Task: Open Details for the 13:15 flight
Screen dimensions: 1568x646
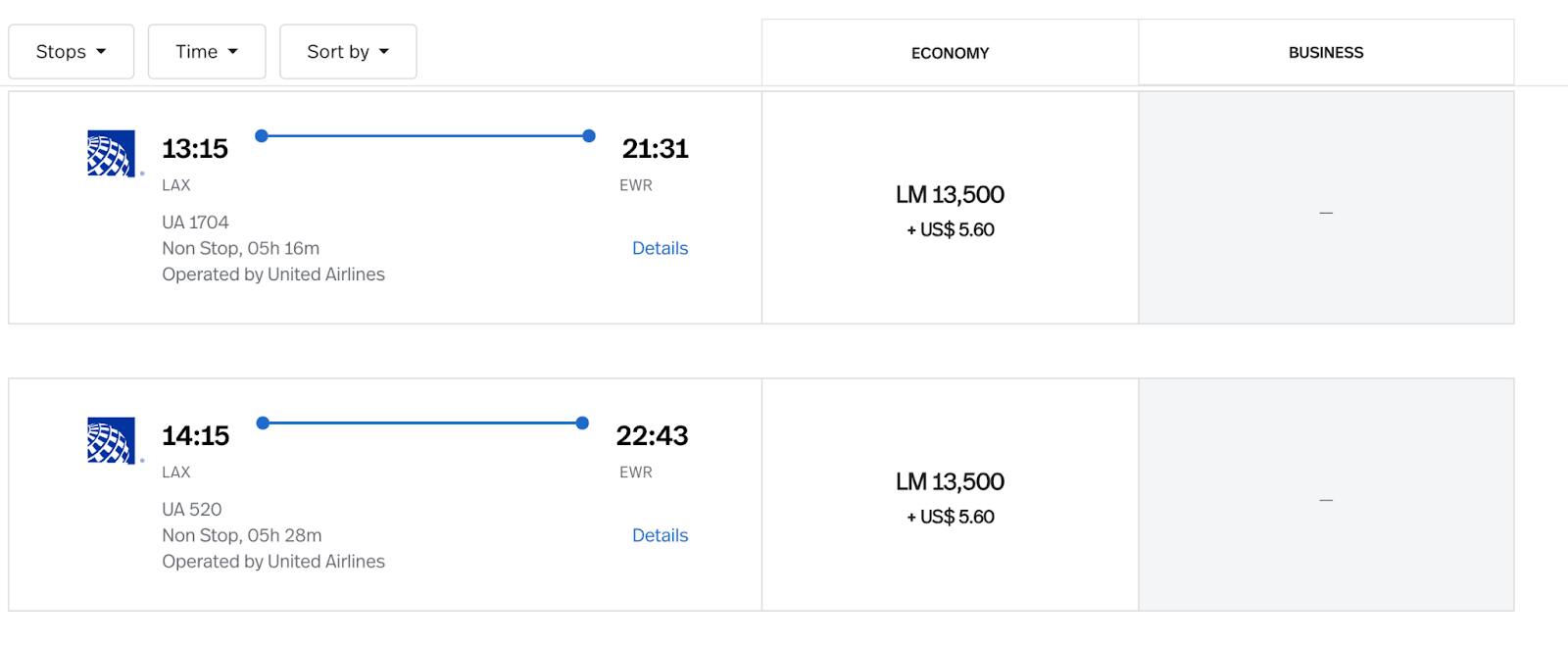Action: (x=660, y=248)
